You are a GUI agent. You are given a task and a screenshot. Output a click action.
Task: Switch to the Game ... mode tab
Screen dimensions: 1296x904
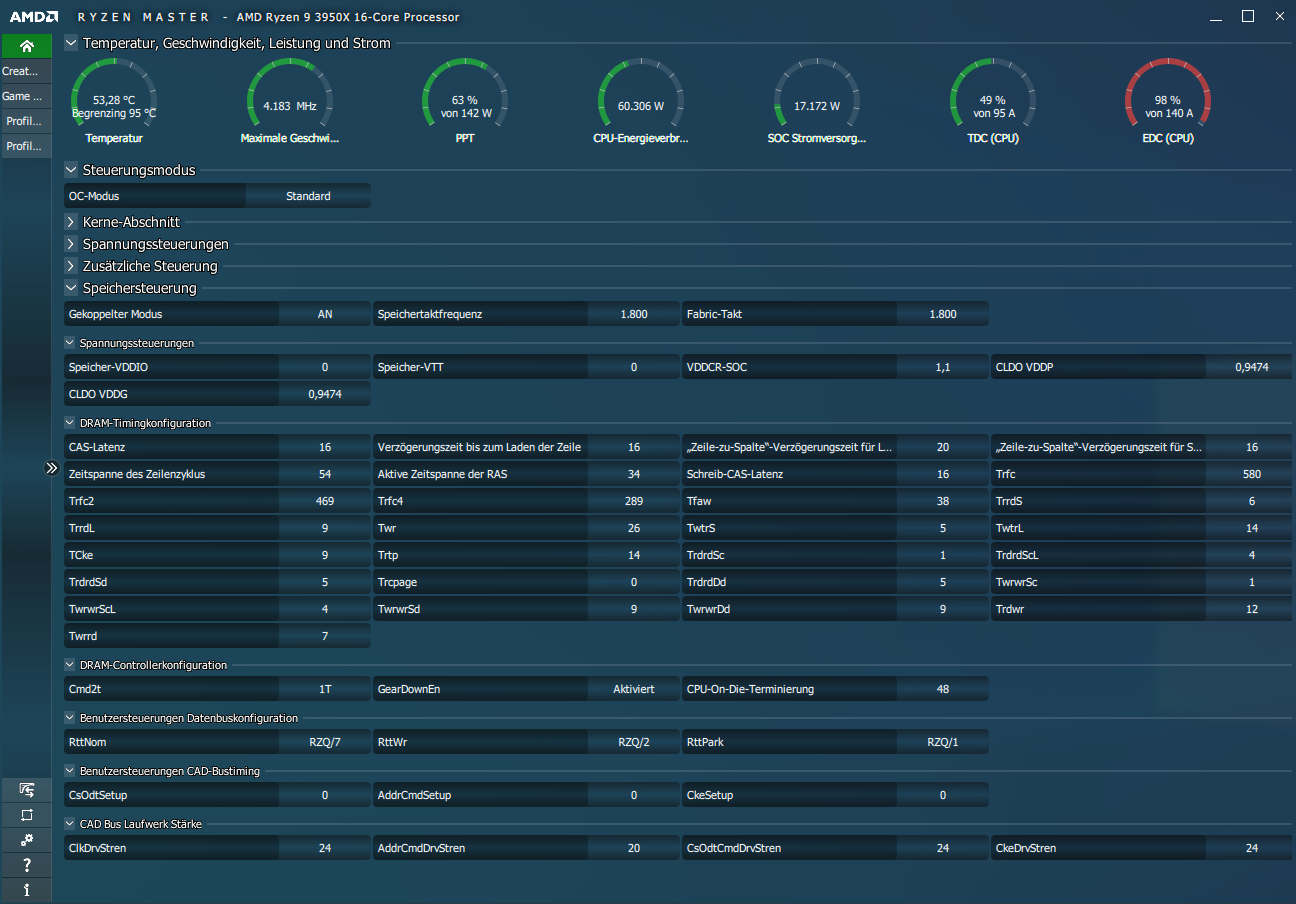click(x=26, y=96)
